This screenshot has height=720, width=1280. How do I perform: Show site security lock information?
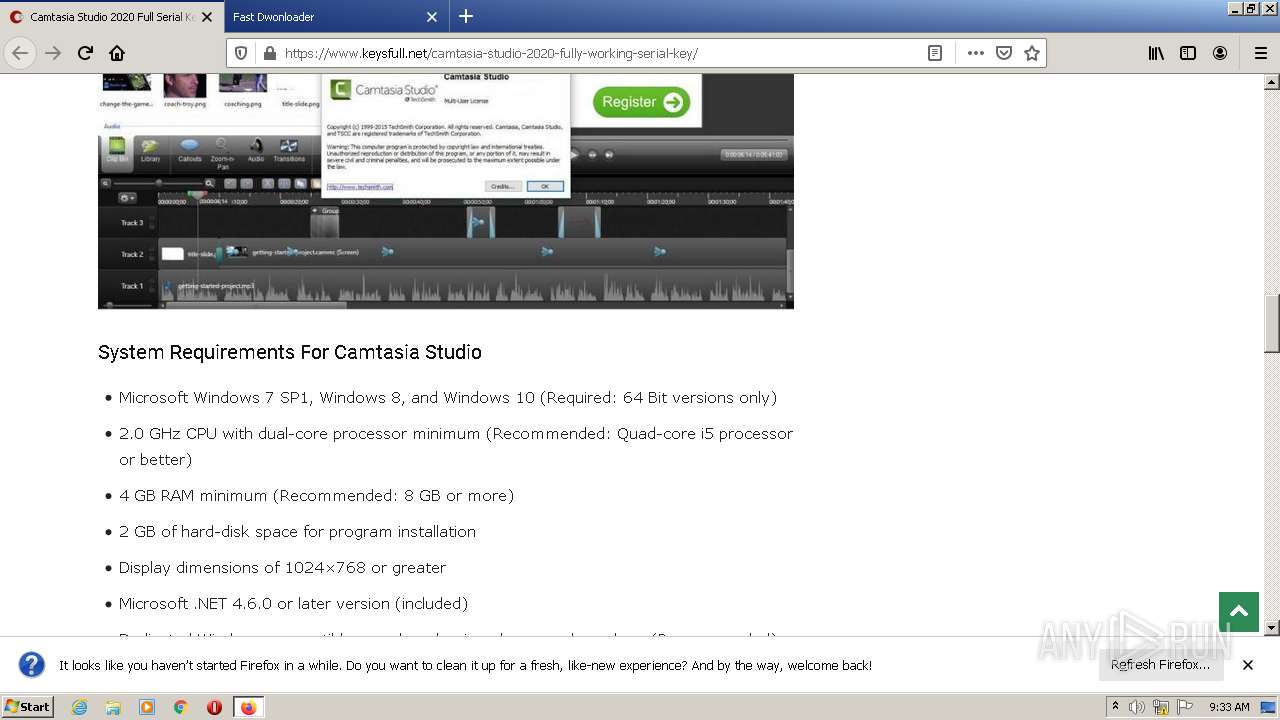click(269, 53)
